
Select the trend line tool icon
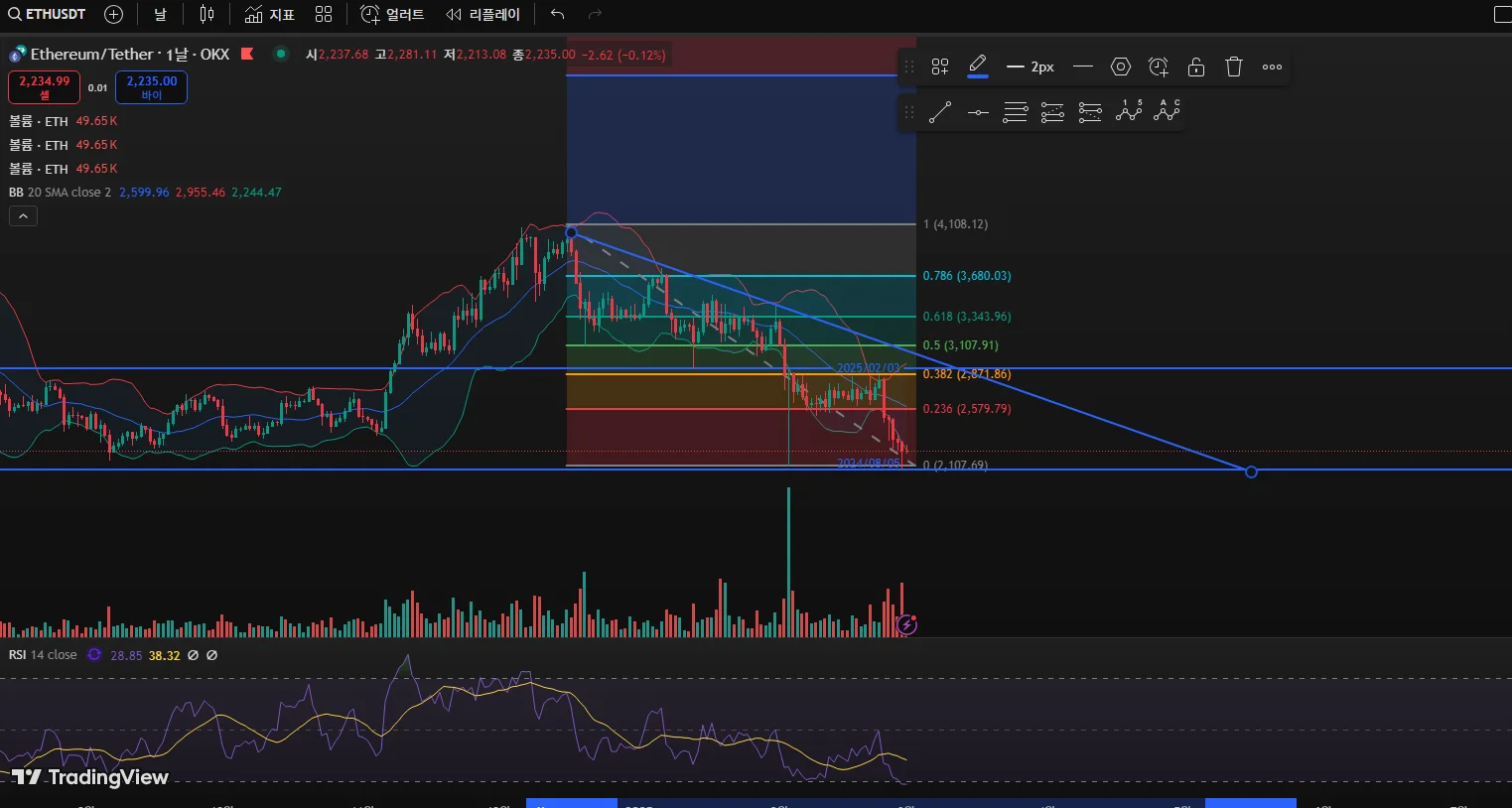(x=939, y=112)
